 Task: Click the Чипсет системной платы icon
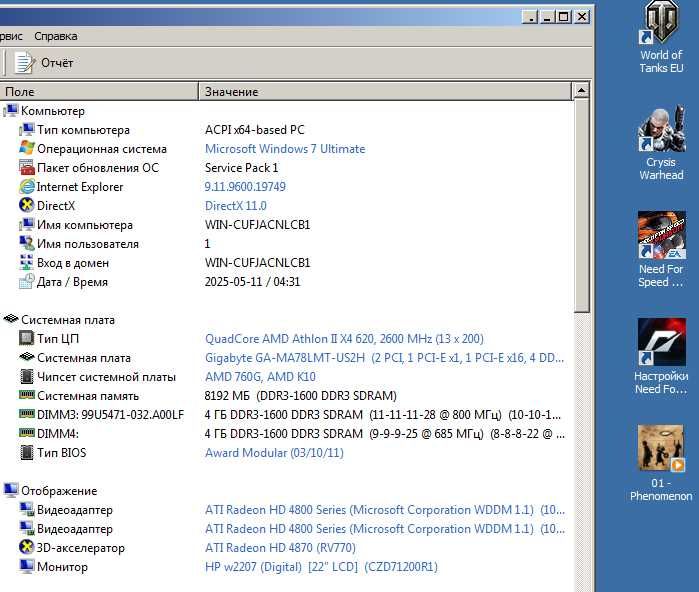tap(27, 377)
